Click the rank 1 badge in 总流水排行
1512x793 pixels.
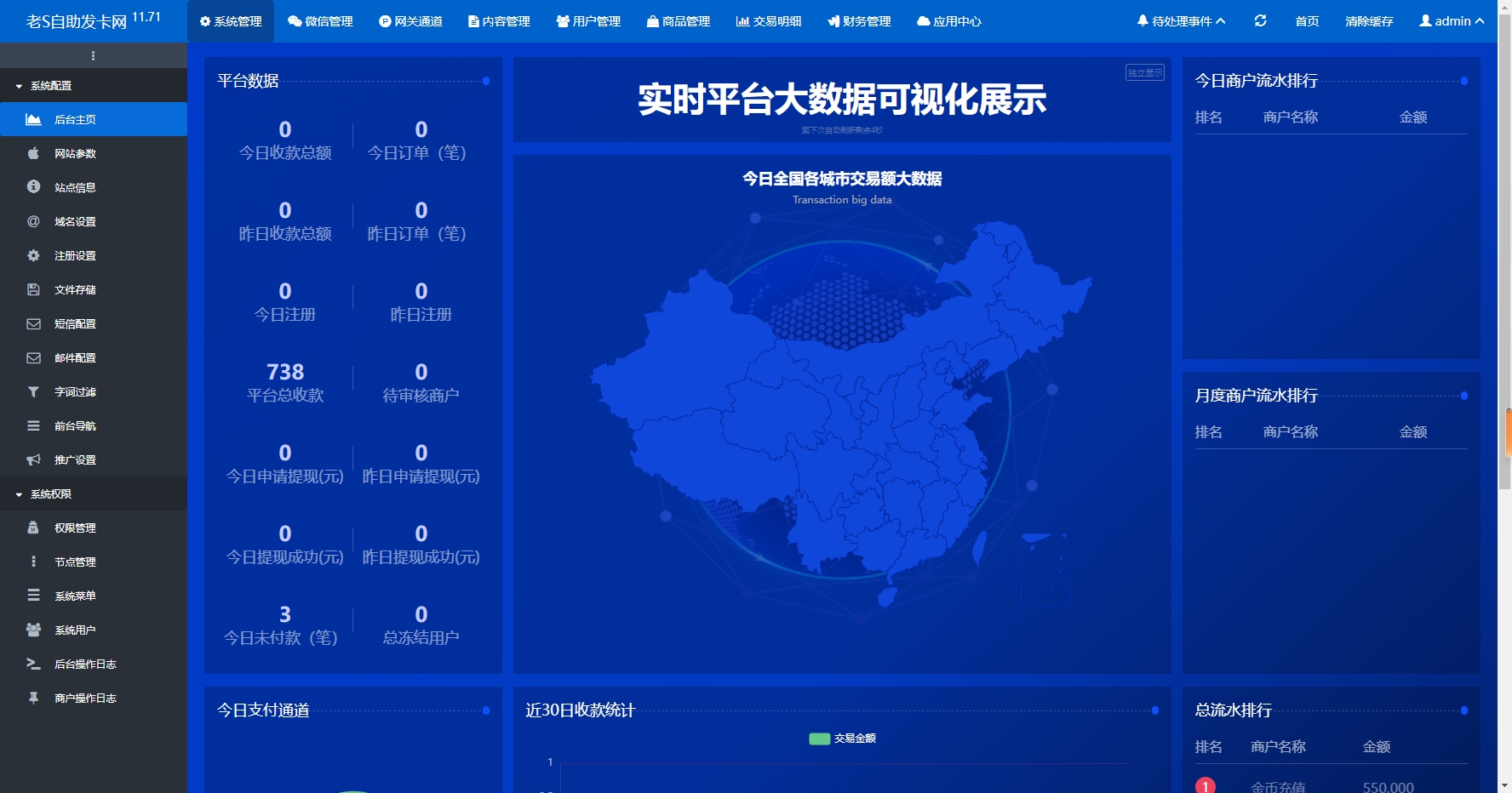click(x=1206, y=785)
